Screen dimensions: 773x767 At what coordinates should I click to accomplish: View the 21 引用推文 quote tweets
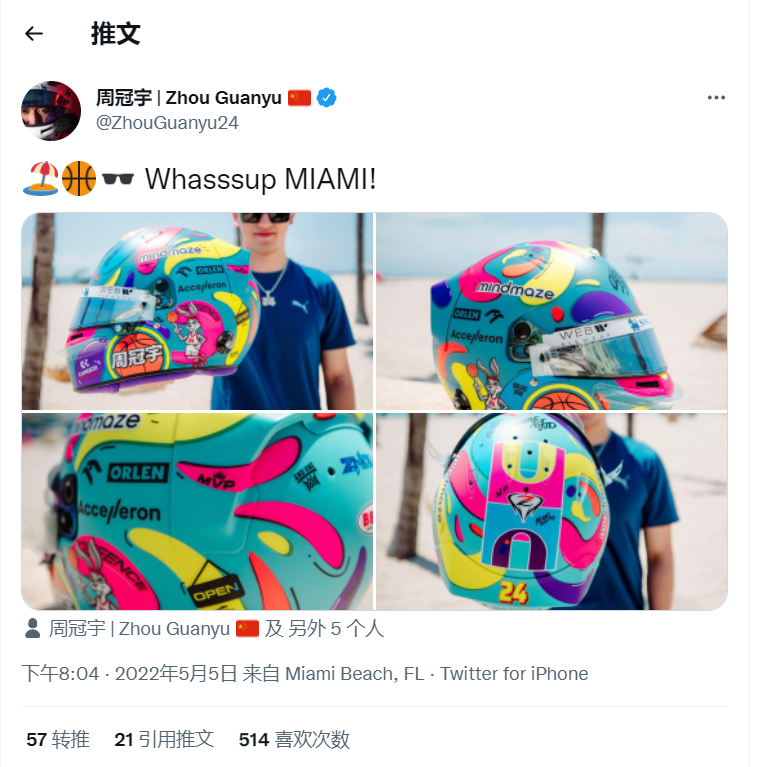click(164, 740)
